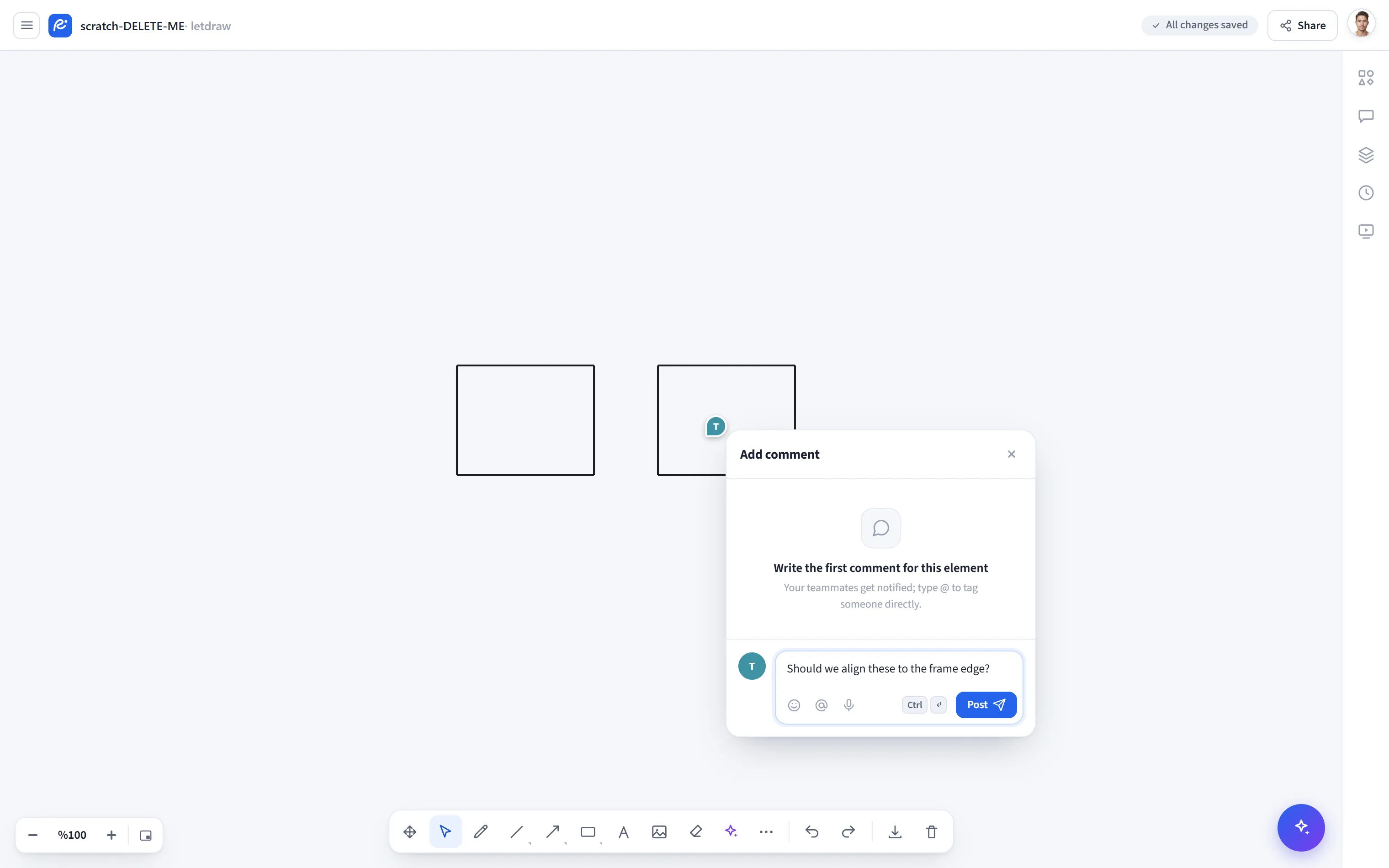This screenshot has height=868, width=1389.
Task: Insert an @ mention in comment
Action: tap(822, 705)
